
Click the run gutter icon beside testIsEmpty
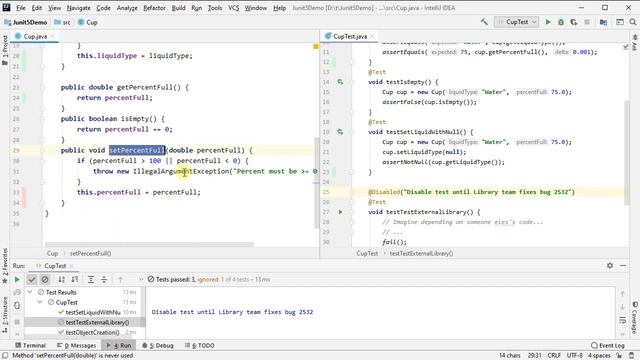(x=340, y=82)
